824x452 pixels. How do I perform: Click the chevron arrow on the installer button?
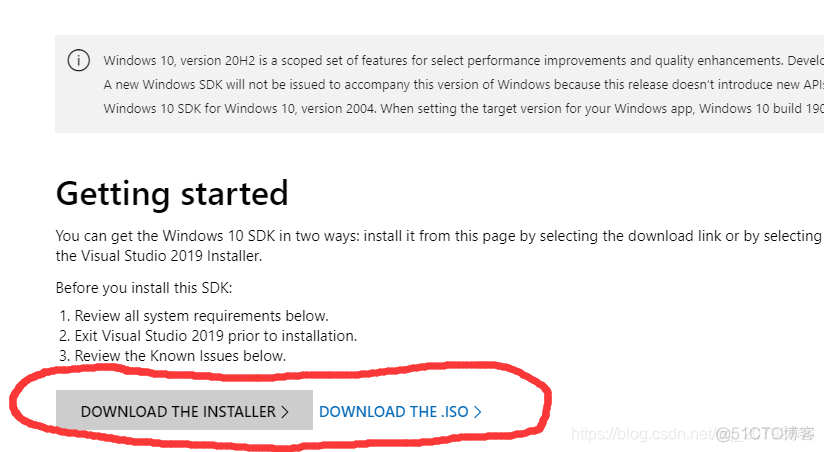(x=285, y=412)
